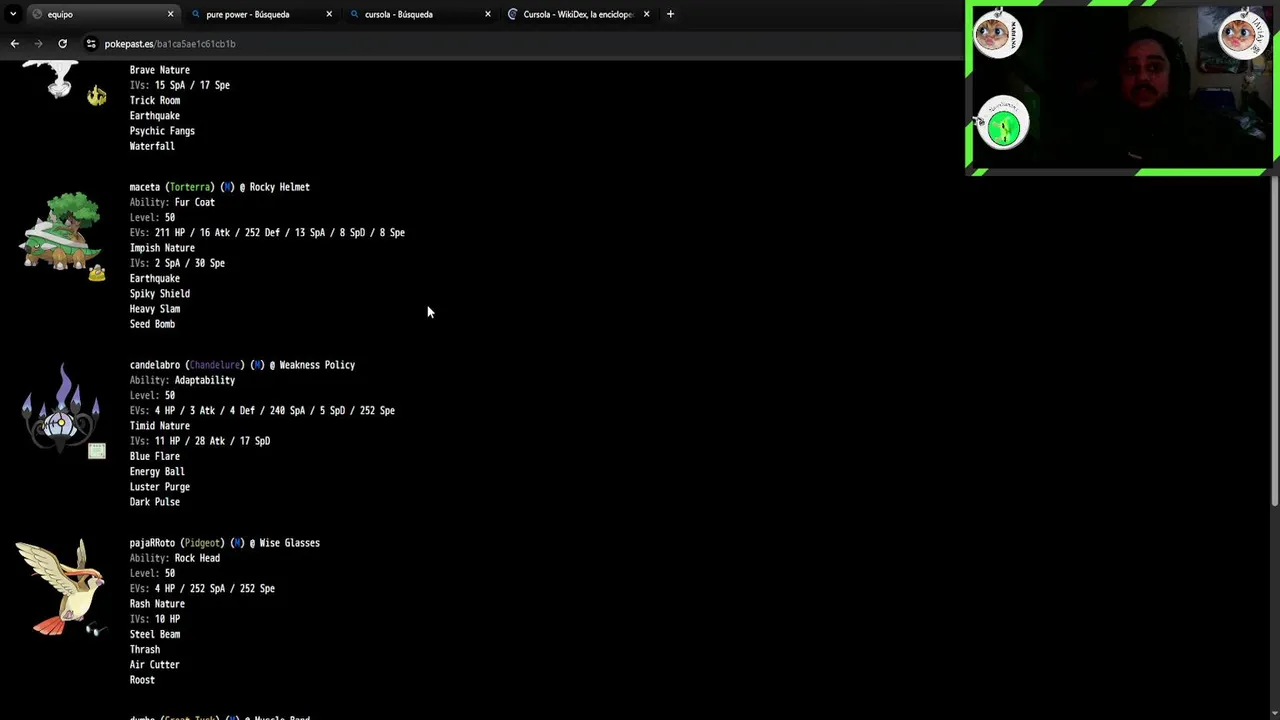This screenshot has height=720, width=1280.
Task: Click the Blue Flare move
Action: point(155,456)
